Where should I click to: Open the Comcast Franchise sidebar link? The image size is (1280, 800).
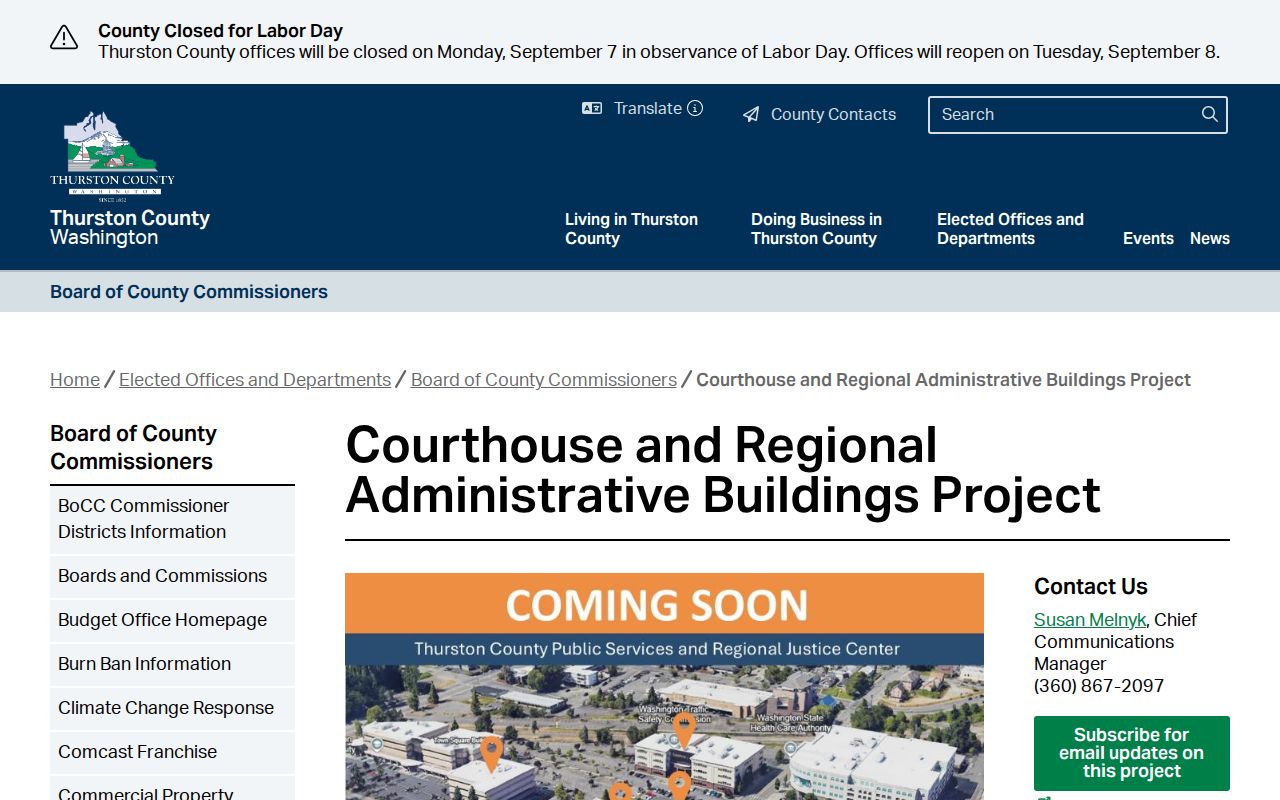click(x=172, y=752)
